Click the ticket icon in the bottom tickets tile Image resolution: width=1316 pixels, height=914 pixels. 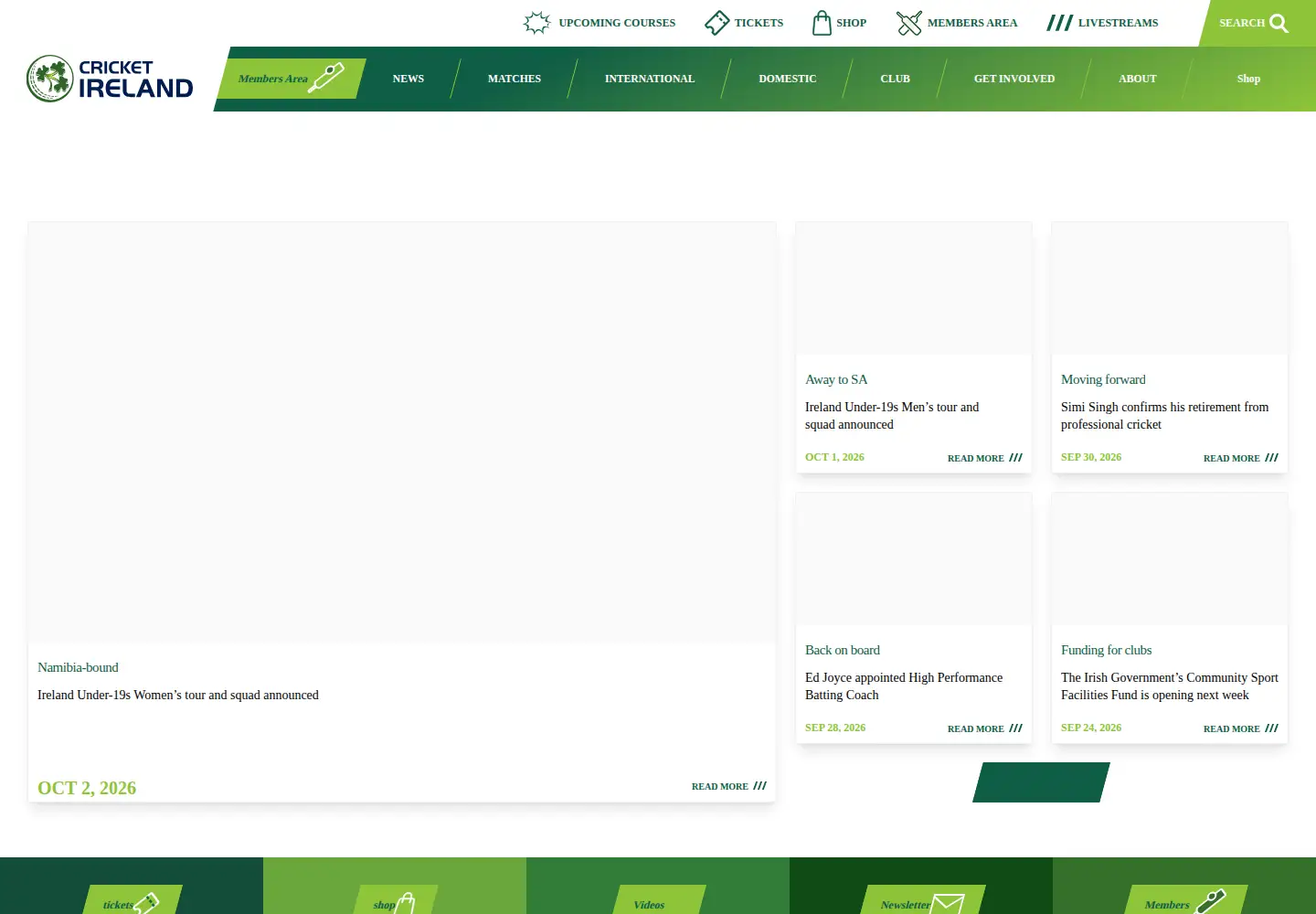(x=146, y=904)
